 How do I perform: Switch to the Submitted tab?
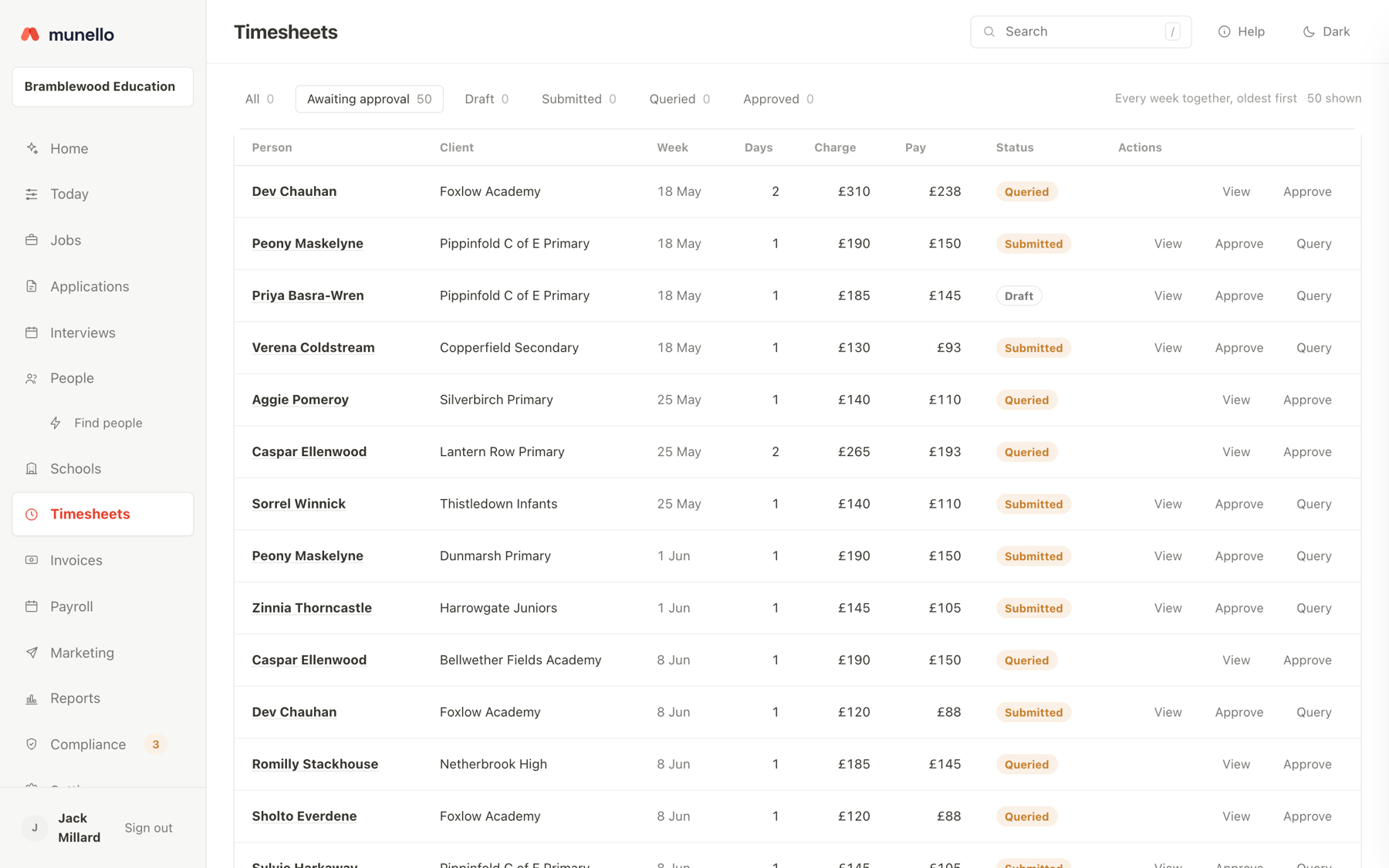(579, 99)
